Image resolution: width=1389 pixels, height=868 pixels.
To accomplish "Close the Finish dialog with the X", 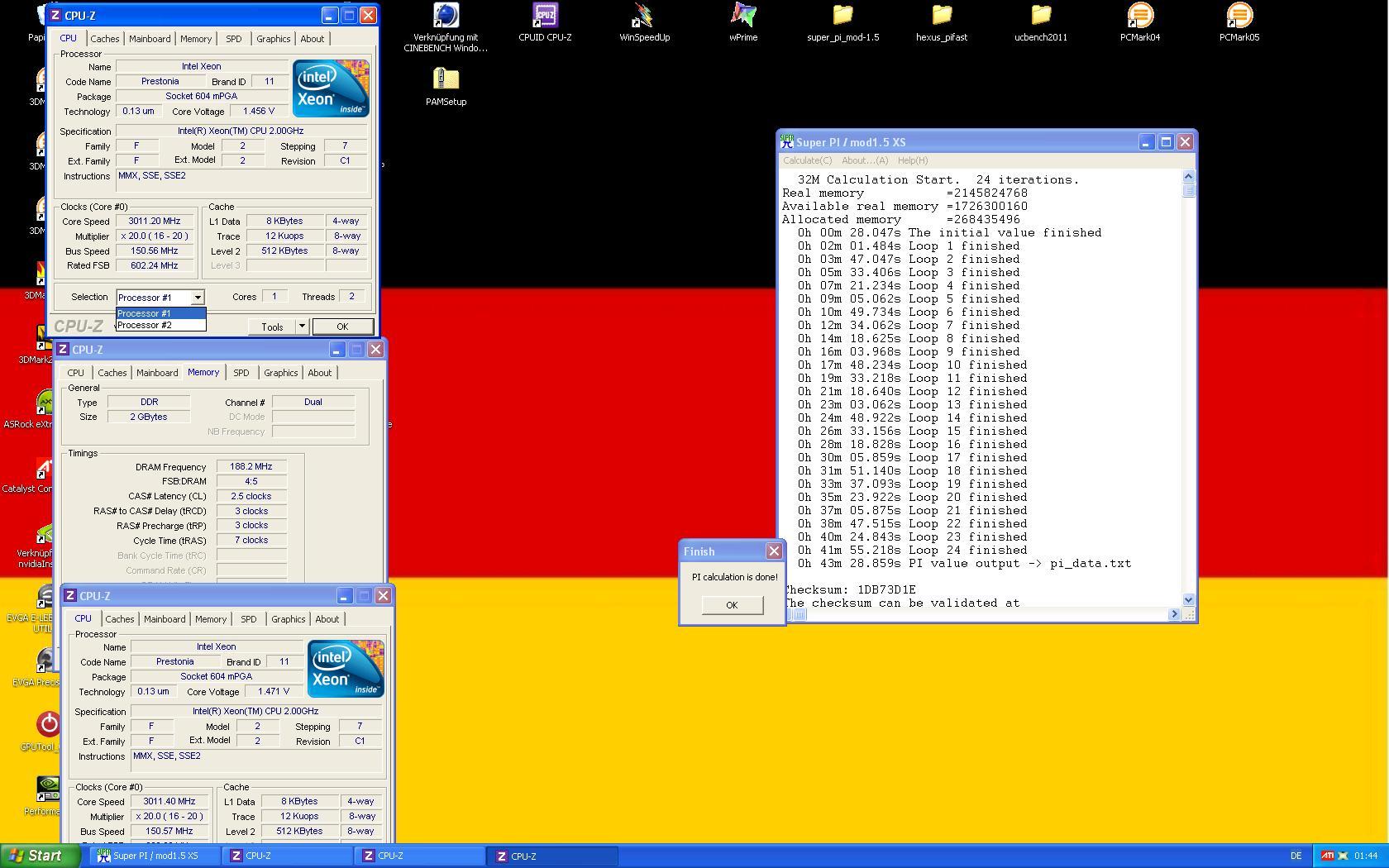I will point(774,551).
